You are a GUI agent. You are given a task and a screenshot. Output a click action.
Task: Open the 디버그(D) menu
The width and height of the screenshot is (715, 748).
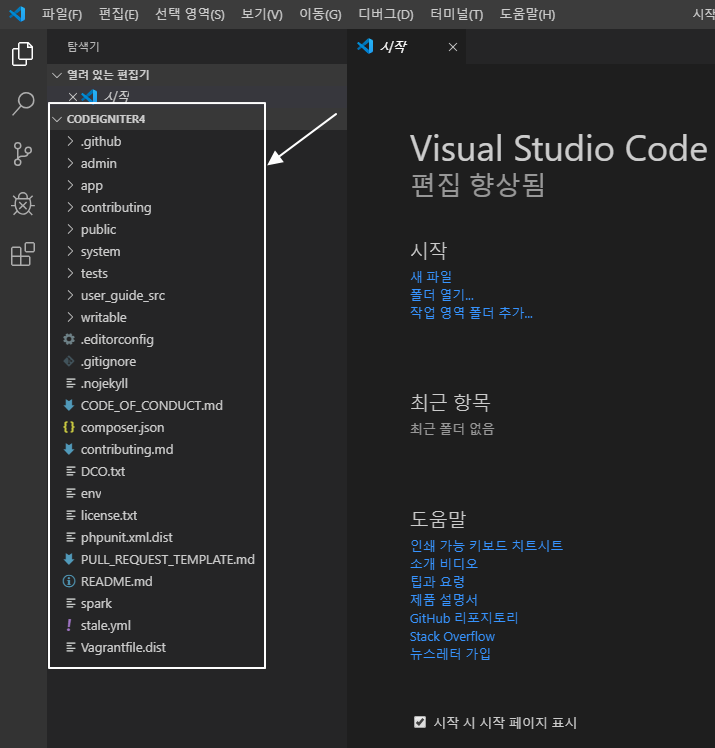[x=386, y=14]
